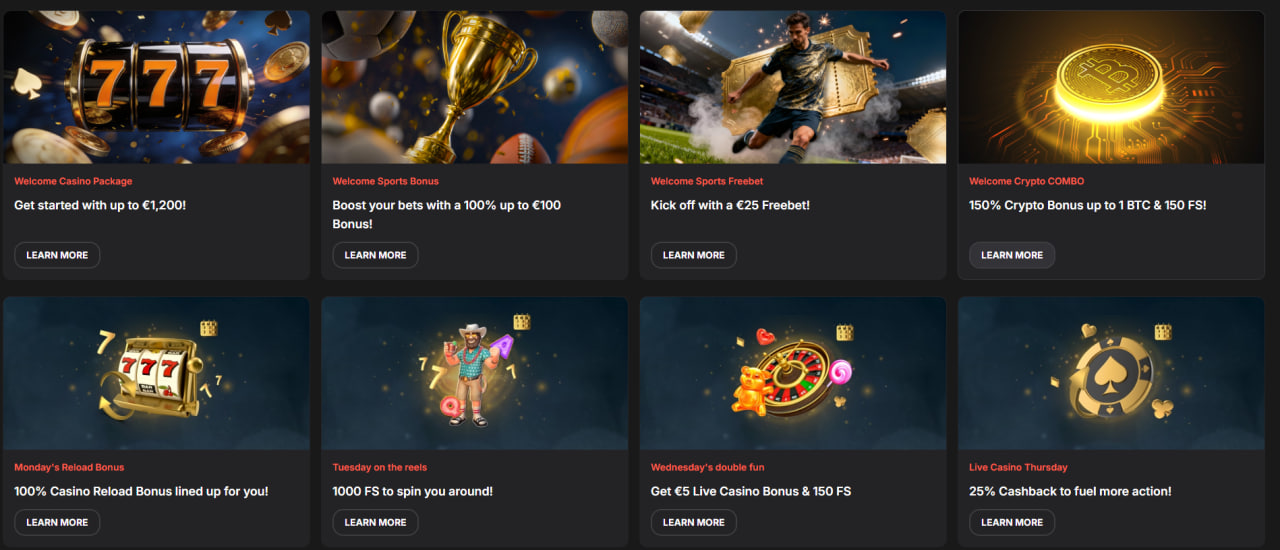Click Learn More under Live Casino Thursday

[x=1011, y=522]
